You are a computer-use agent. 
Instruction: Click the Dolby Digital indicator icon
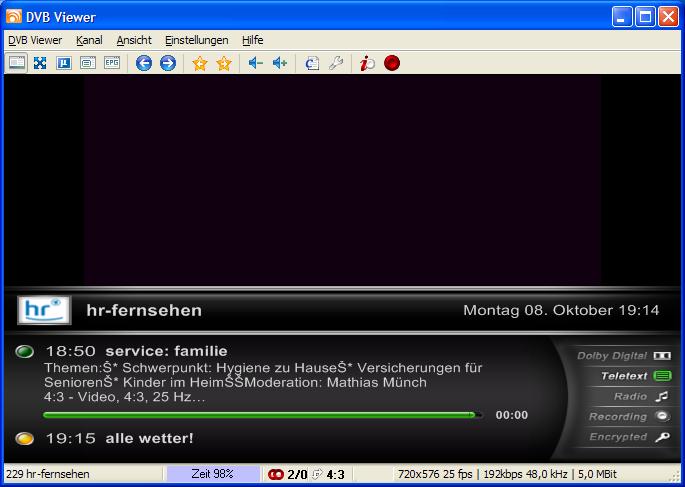tap(662, 356)
